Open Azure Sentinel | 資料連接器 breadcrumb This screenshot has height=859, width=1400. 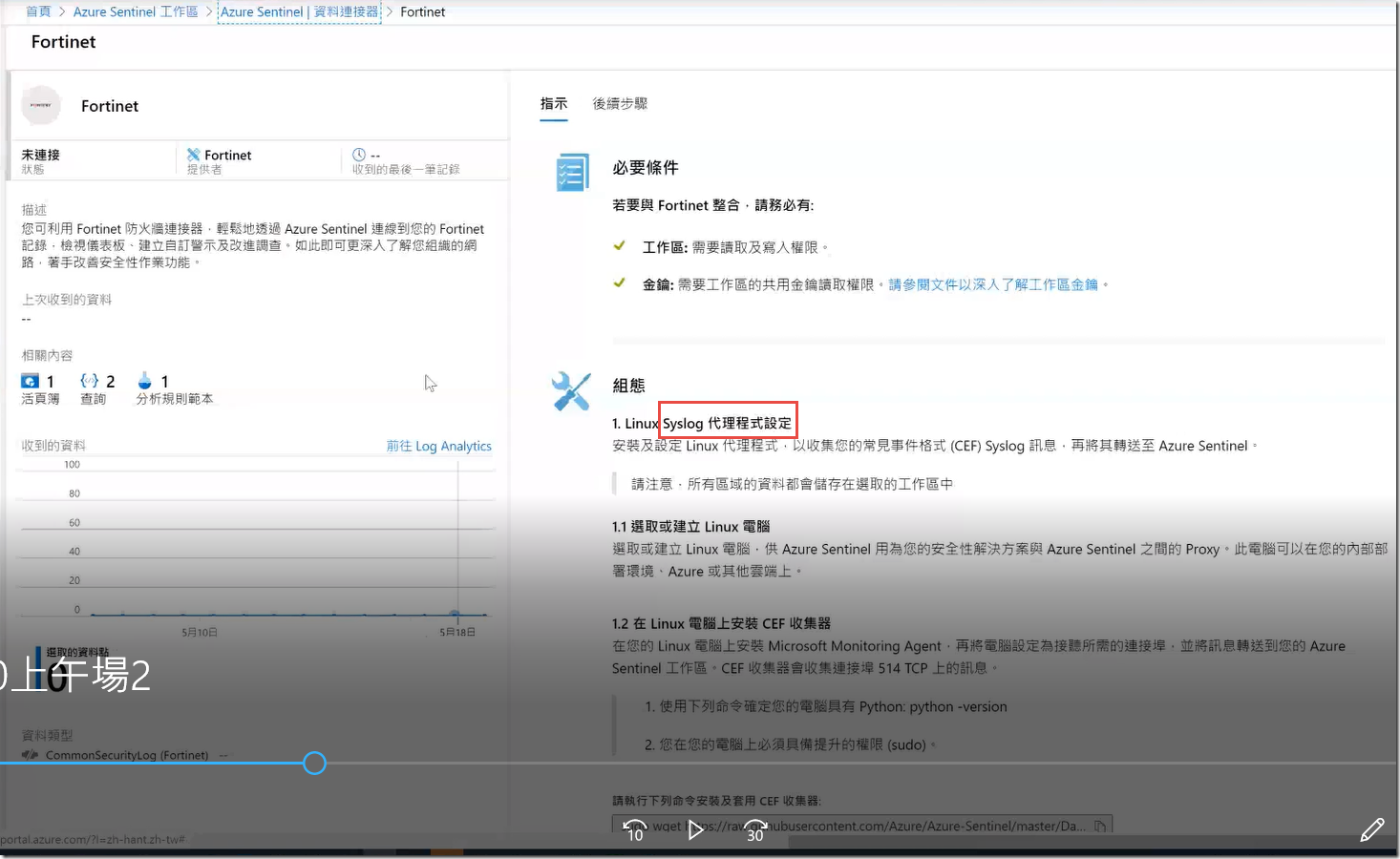point(299,11)
